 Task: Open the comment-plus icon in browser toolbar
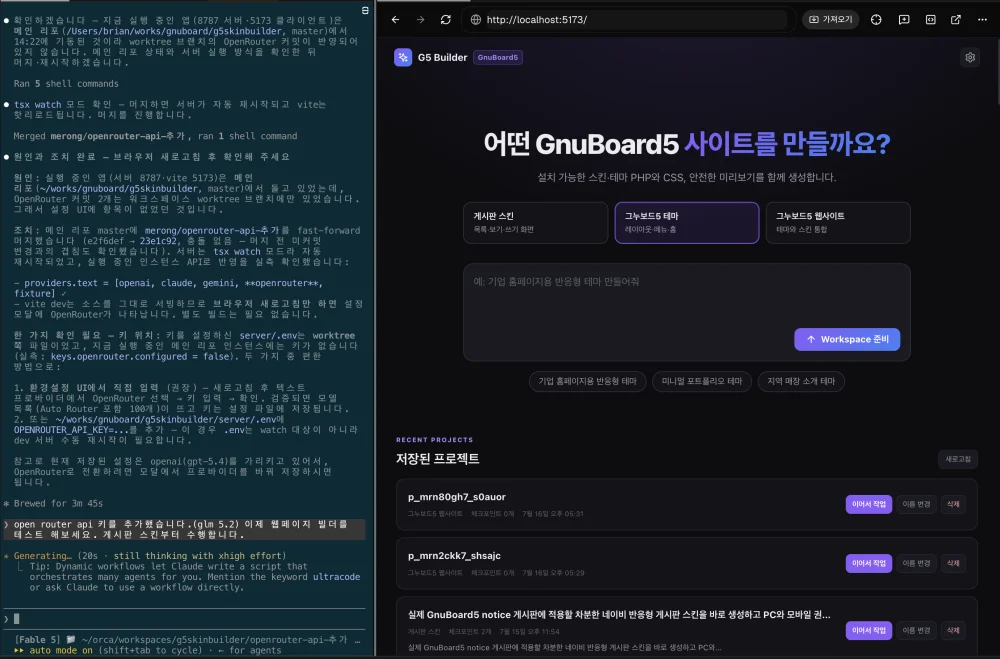(x=904, y=20)
